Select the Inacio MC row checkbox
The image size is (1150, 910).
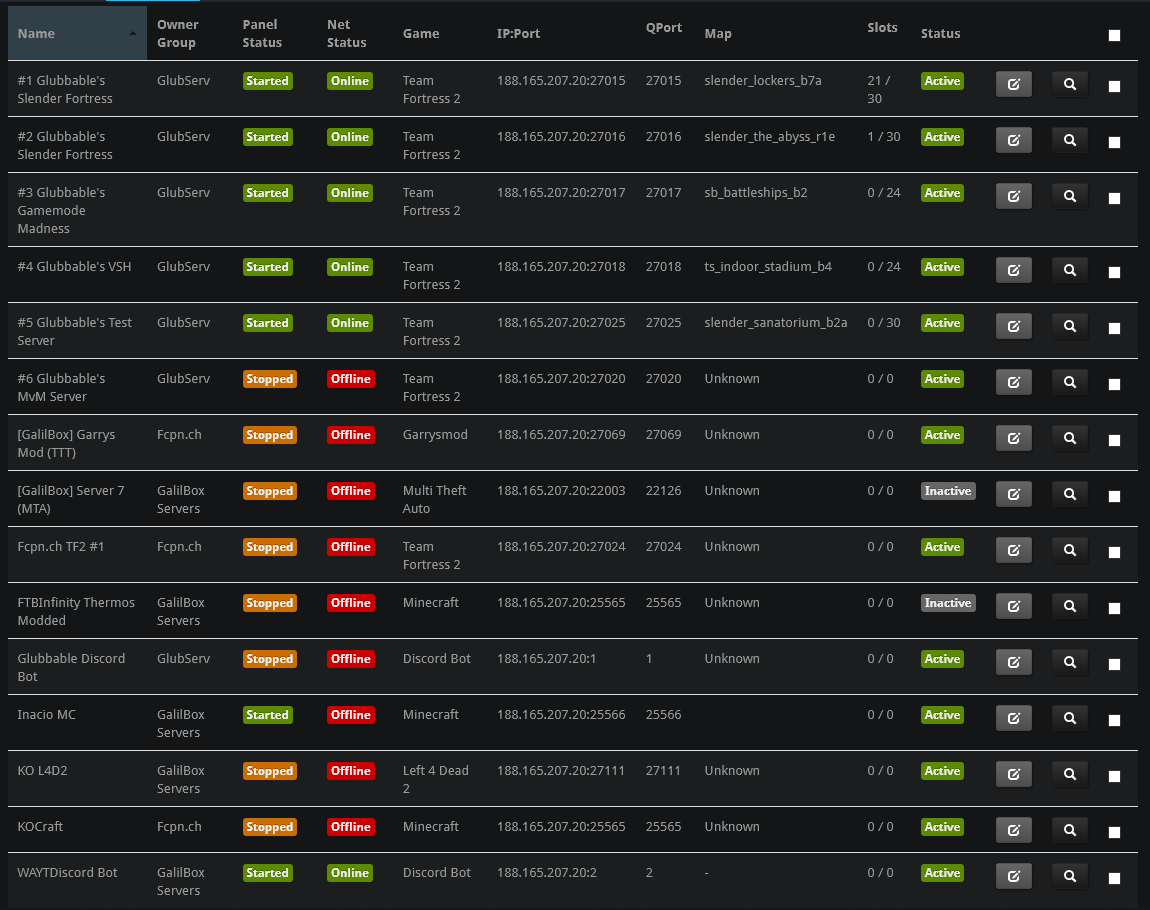pos(1114,721)
